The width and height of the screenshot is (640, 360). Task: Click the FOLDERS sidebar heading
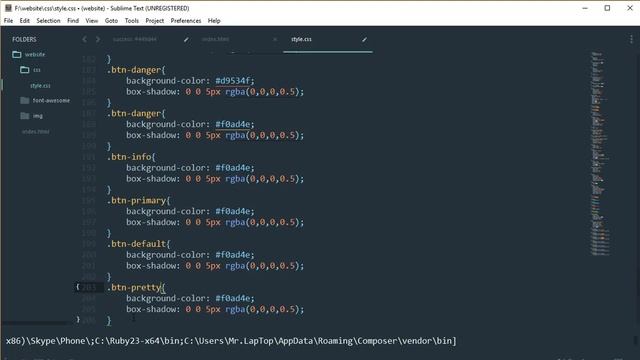click(24, 39)
